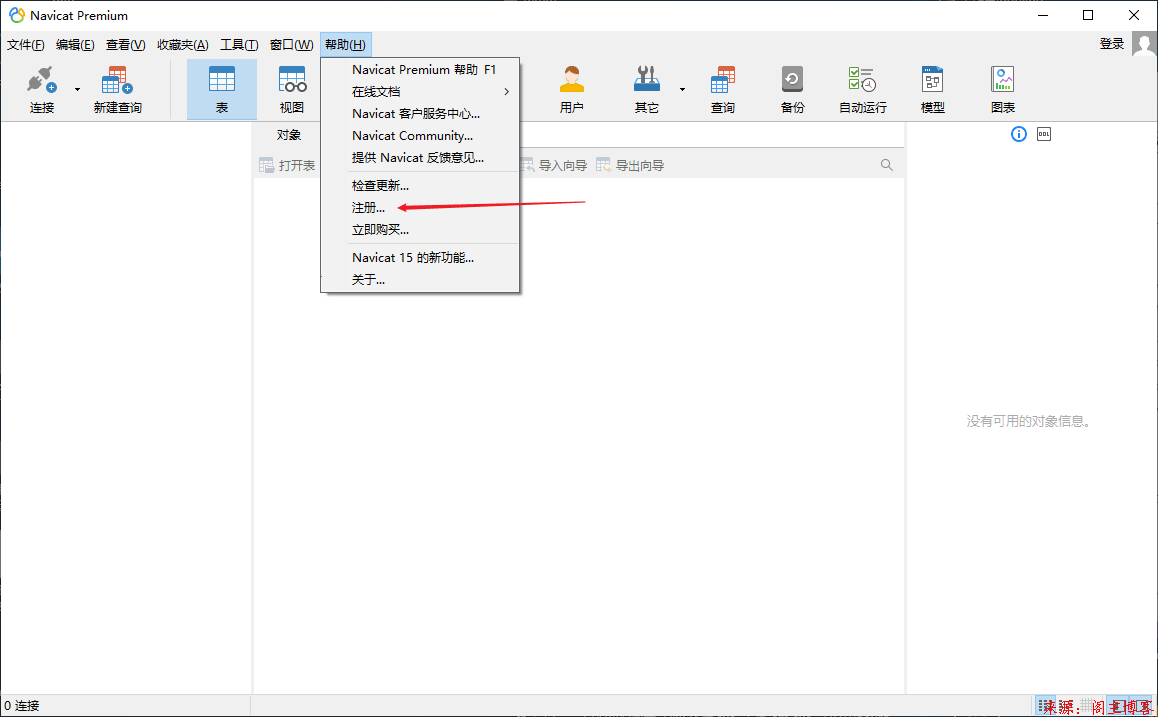Choose 立即购买 from the Help menu

(x=420, y=230)
